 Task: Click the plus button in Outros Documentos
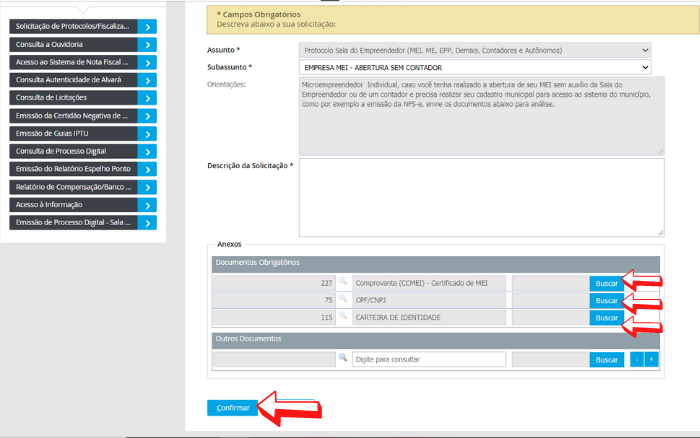click(652, 359)
